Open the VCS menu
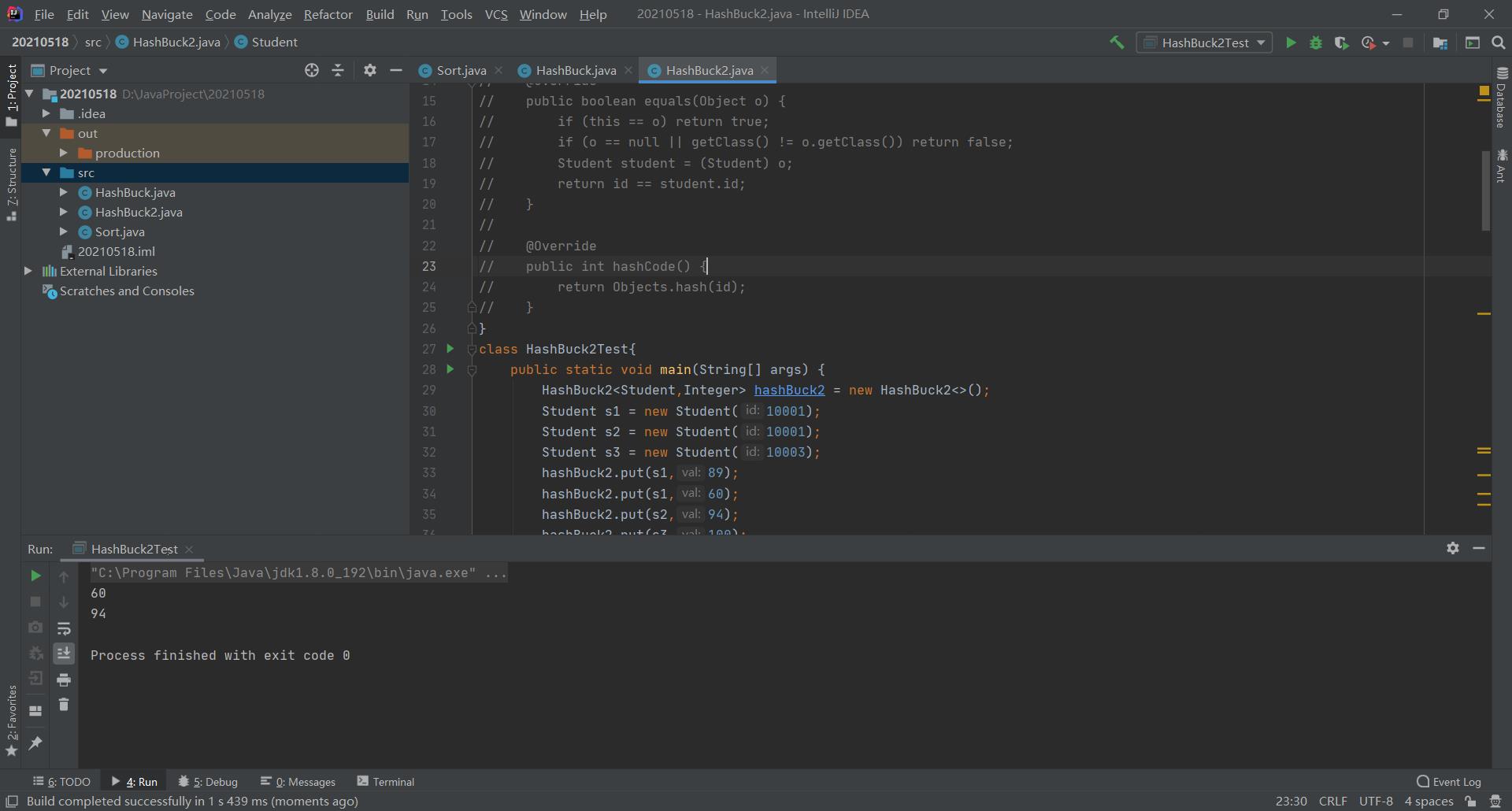This screenshot has height=811, width=1512. pyautogui.click(x=496, y=14)
